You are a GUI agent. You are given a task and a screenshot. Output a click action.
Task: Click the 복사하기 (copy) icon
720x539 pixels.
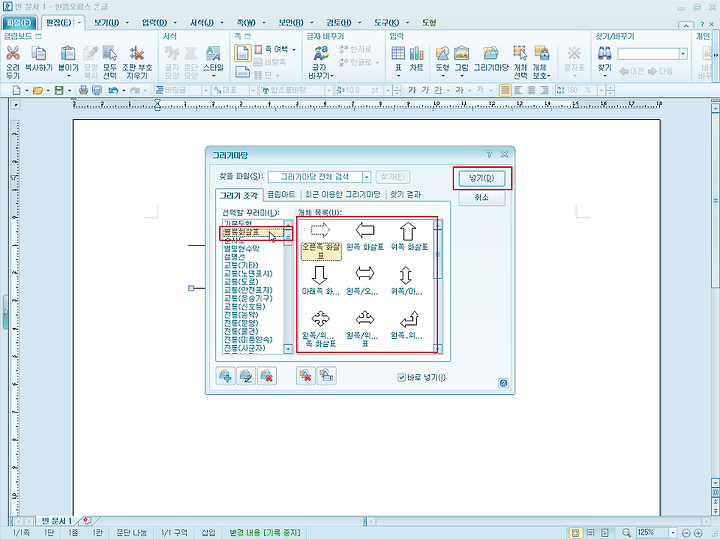(39, 54)
